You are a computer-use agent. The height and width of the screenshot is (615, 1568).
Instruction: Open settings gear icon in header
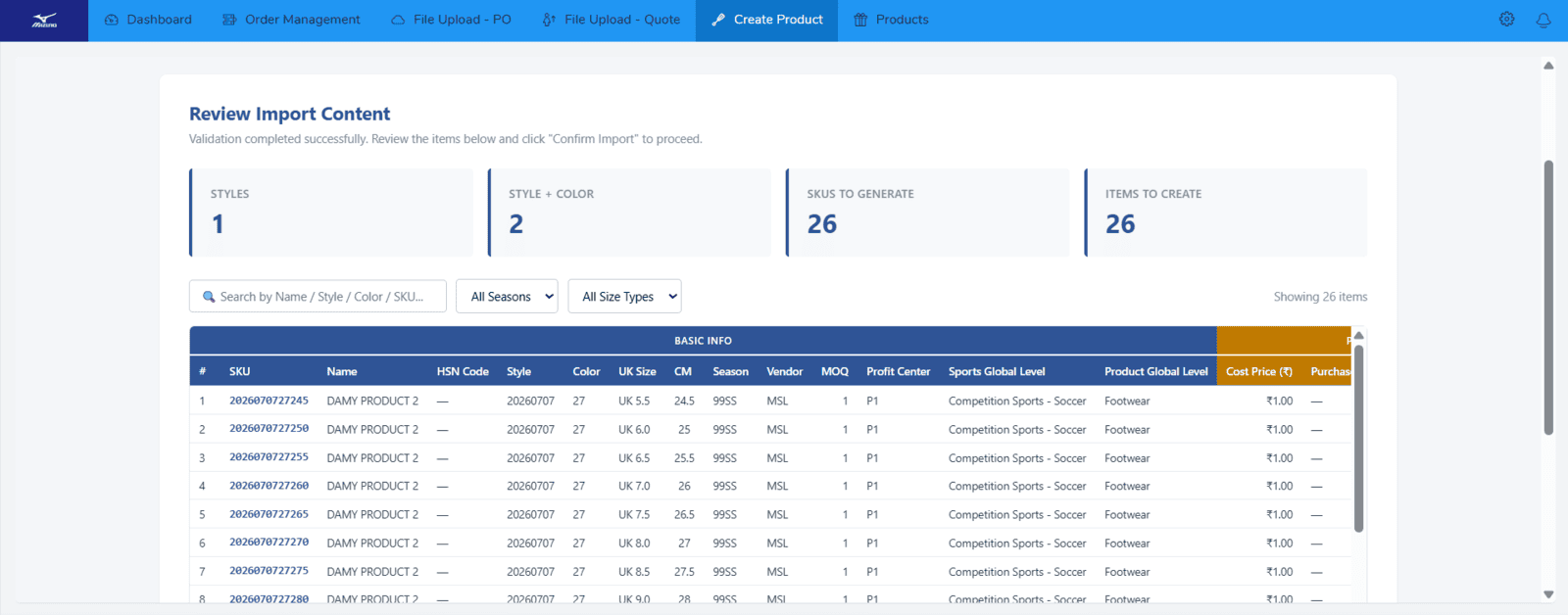[x=1507, y=20]
